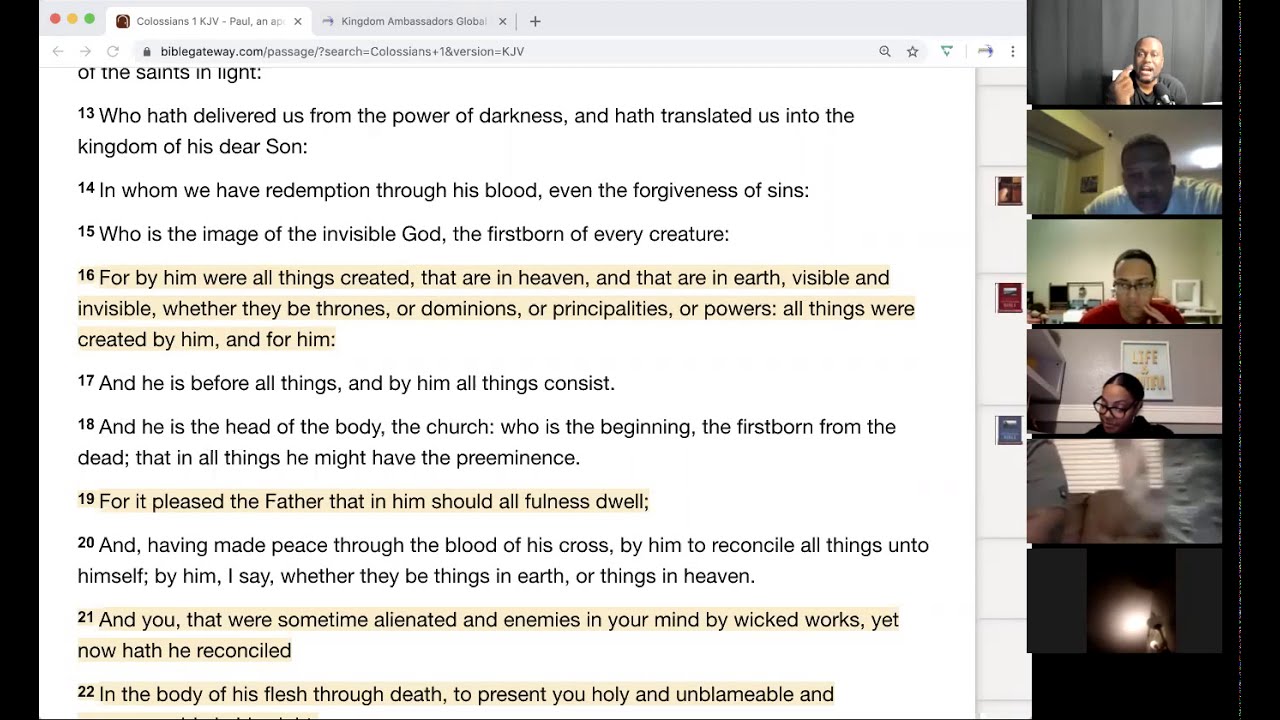Open the blue arrow extension icon
The height and width of the screenshot is (720, 1280).
[x=985, y=51]
